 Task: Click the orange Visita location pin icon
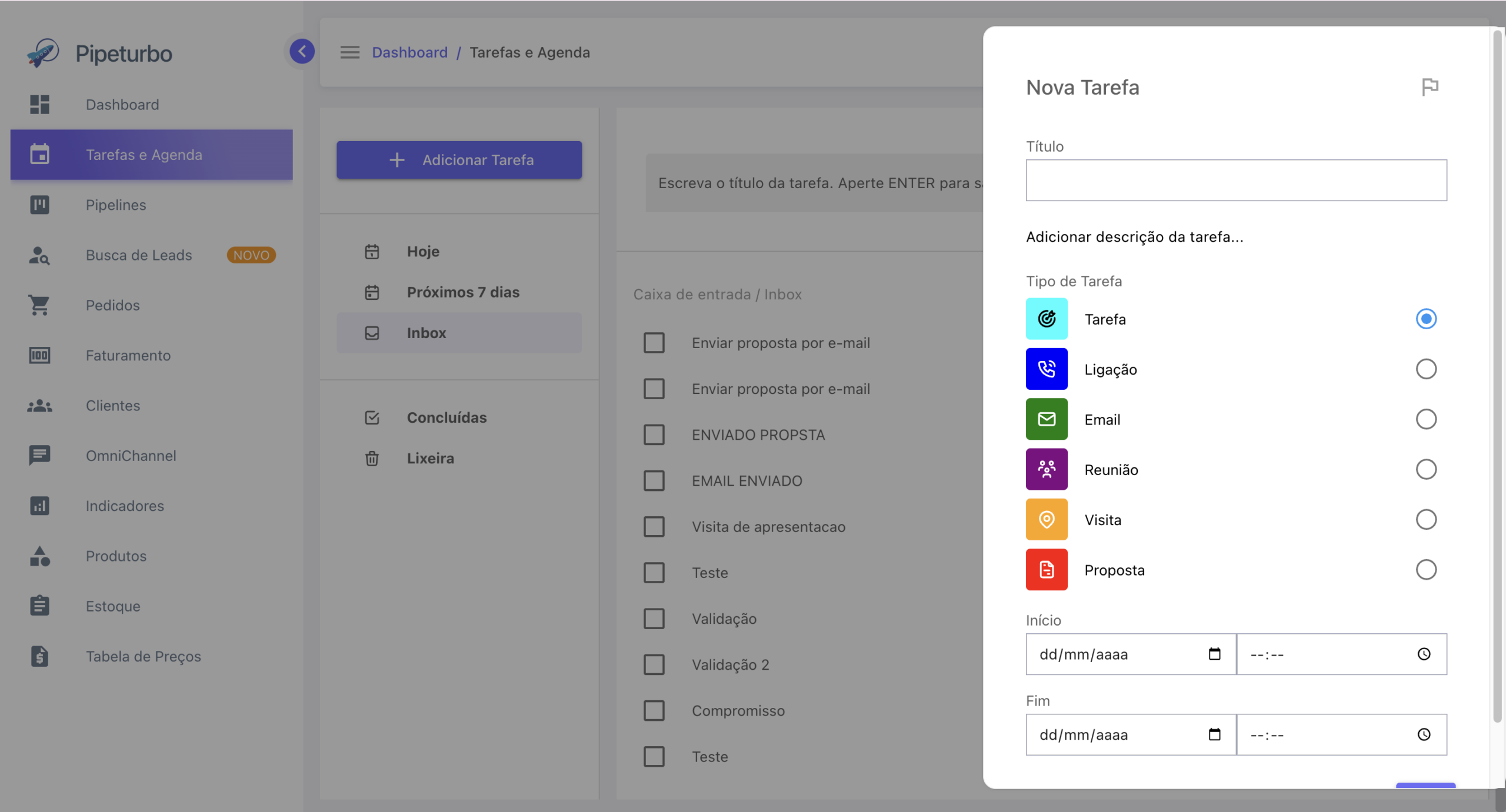click(x=1047, y=519)
